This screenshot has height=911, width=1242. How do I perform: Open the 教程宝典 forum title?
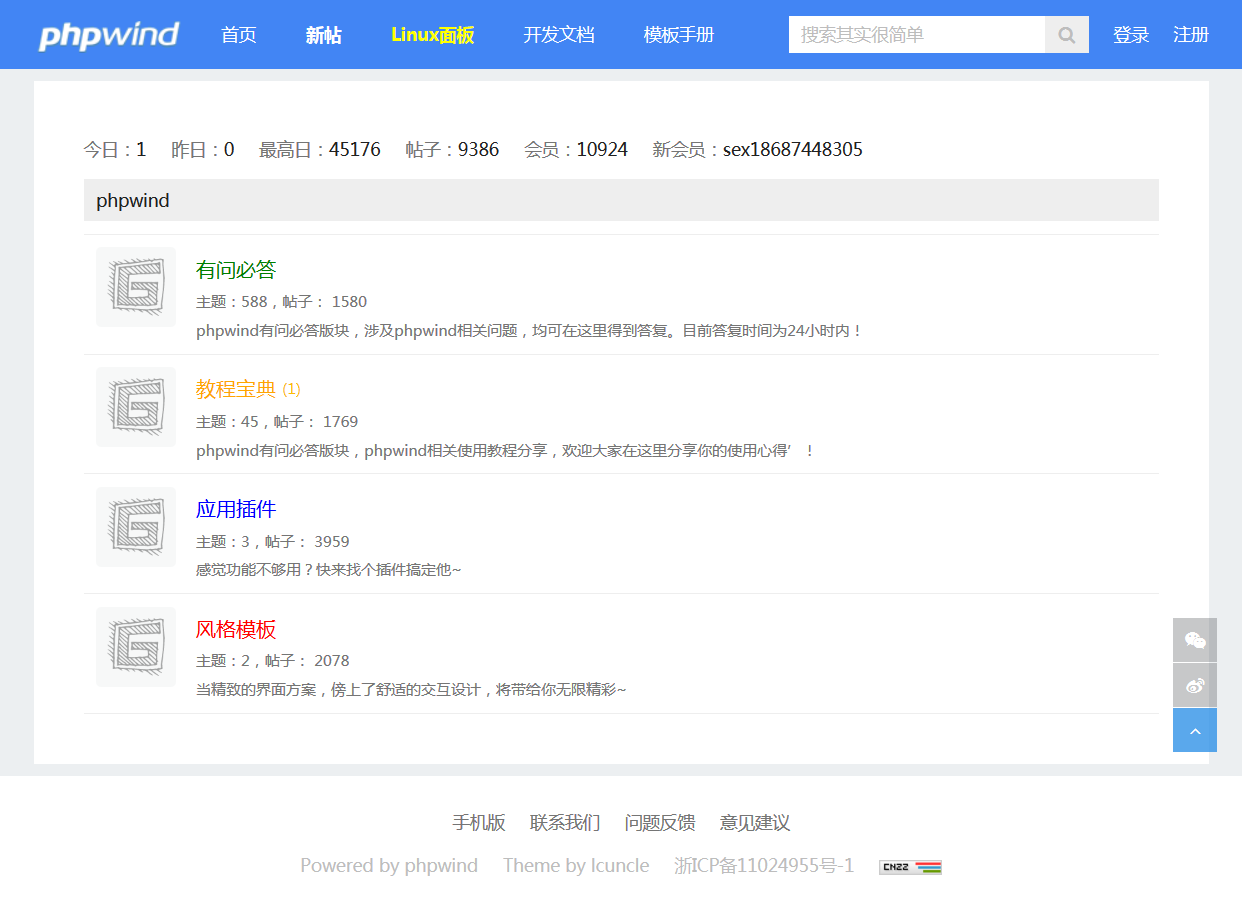tap(236, 389)
